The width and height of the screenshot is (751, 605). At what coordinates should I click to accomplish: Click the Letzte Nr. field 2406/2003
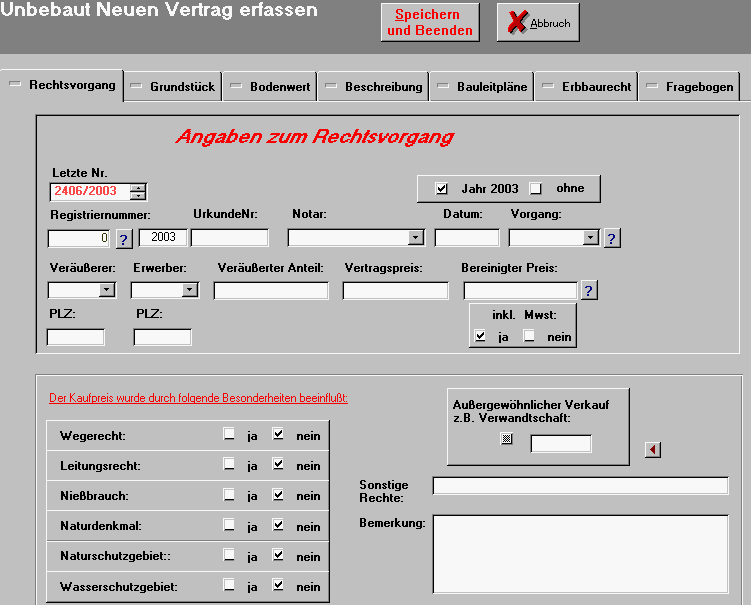(x=90, y=192)
